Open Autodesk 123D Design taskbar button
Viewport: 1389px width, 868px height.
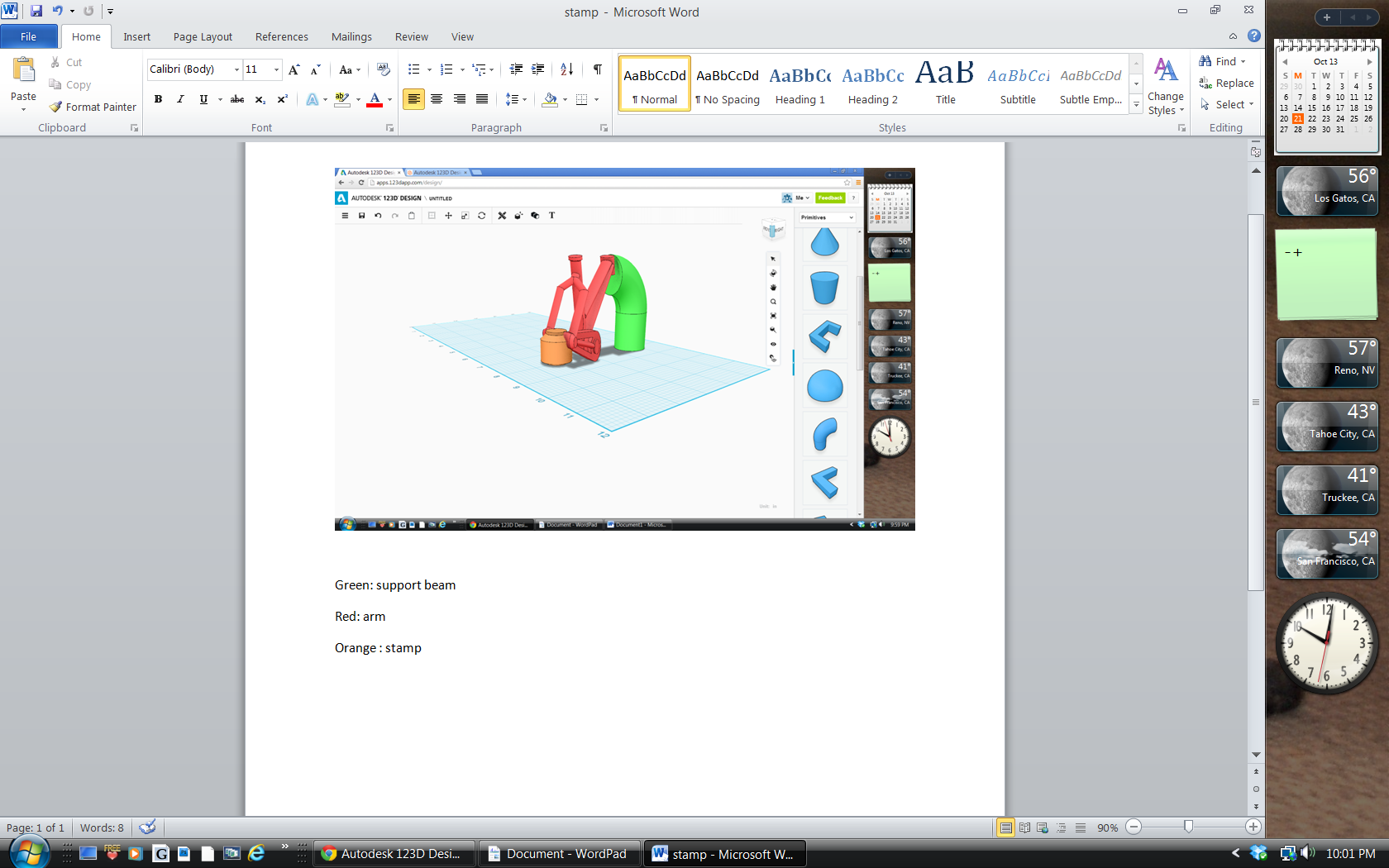tap(394, 854)
